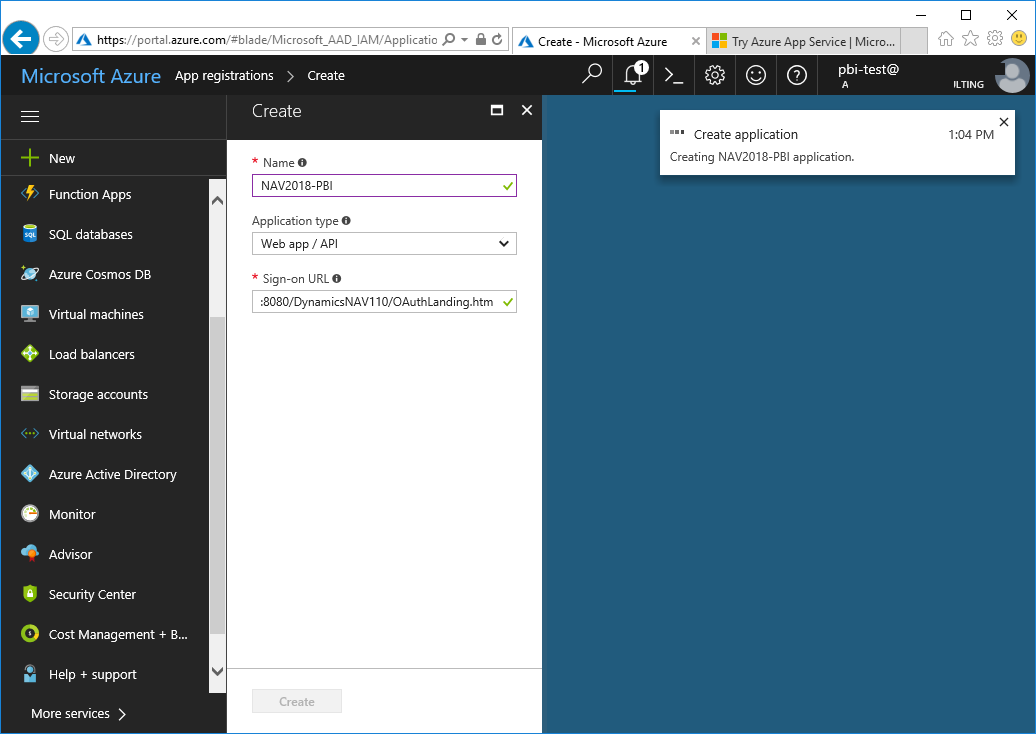Viewport: 1036px width, 734px height.
Task: Click the sidebar scroll down arrow
Action: (217, 671)
